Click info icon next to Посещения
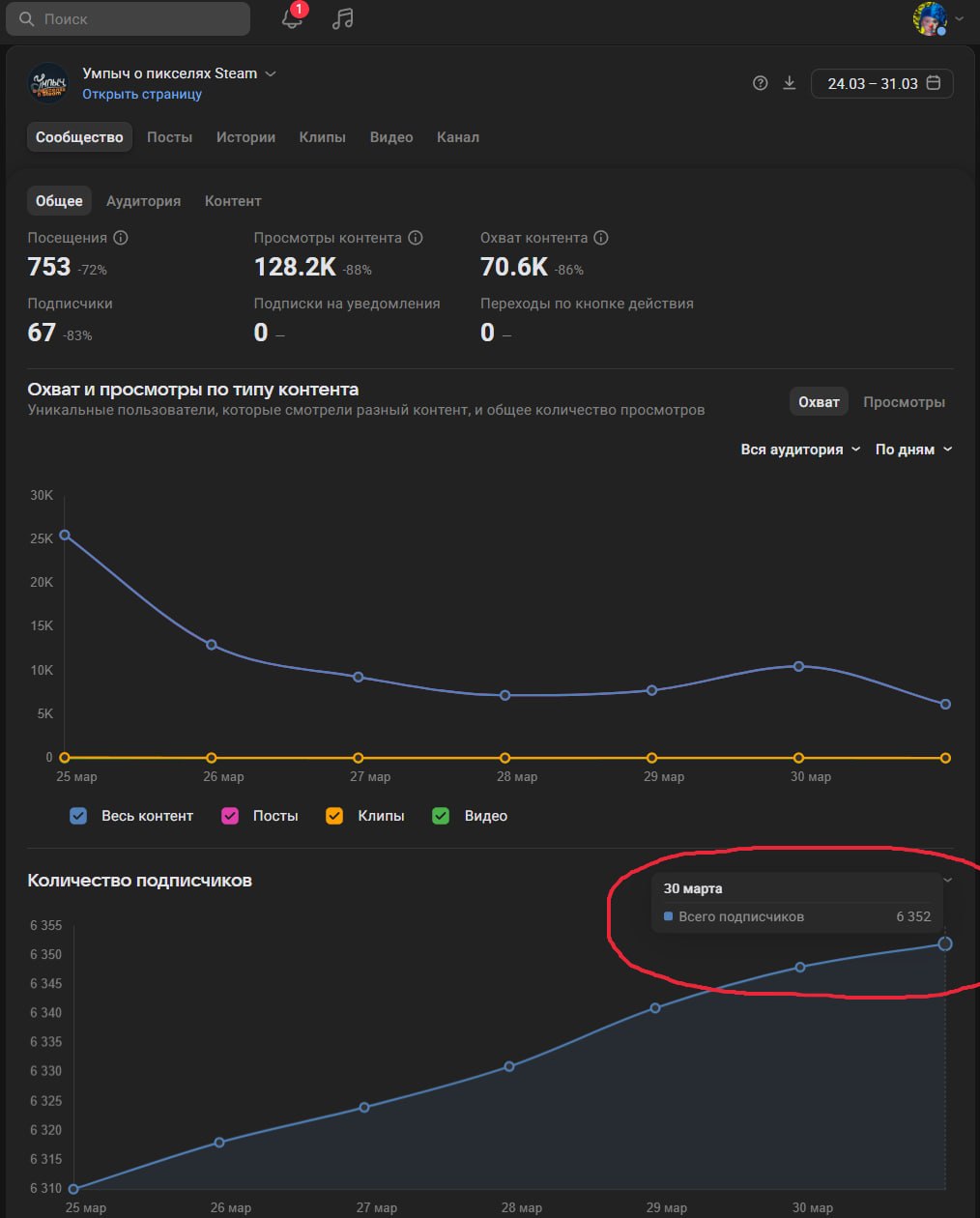 (x=121, y=238)
